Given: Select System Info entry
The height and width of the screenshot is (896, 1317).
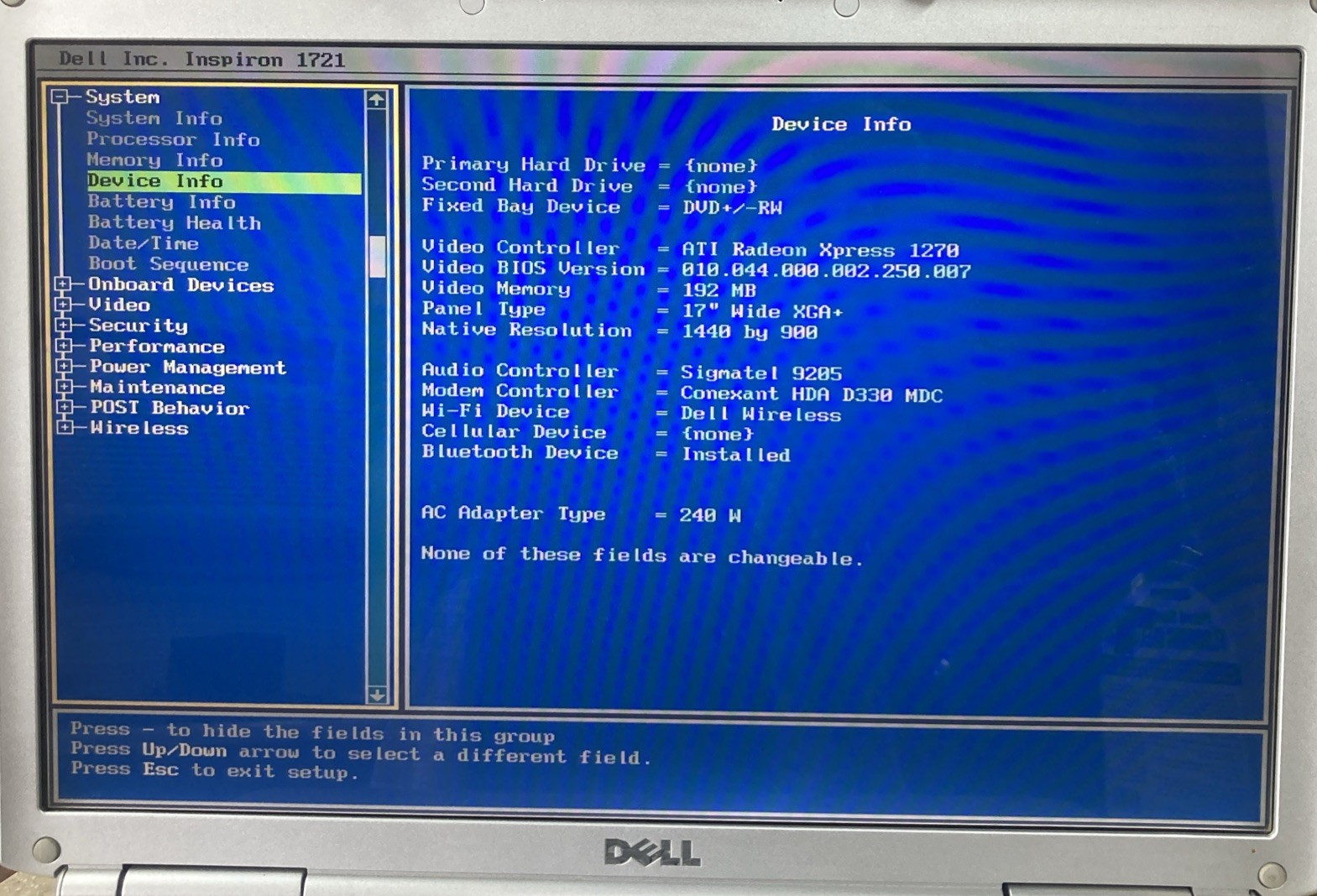Looking at the screenshot, I should pos(154,118).
